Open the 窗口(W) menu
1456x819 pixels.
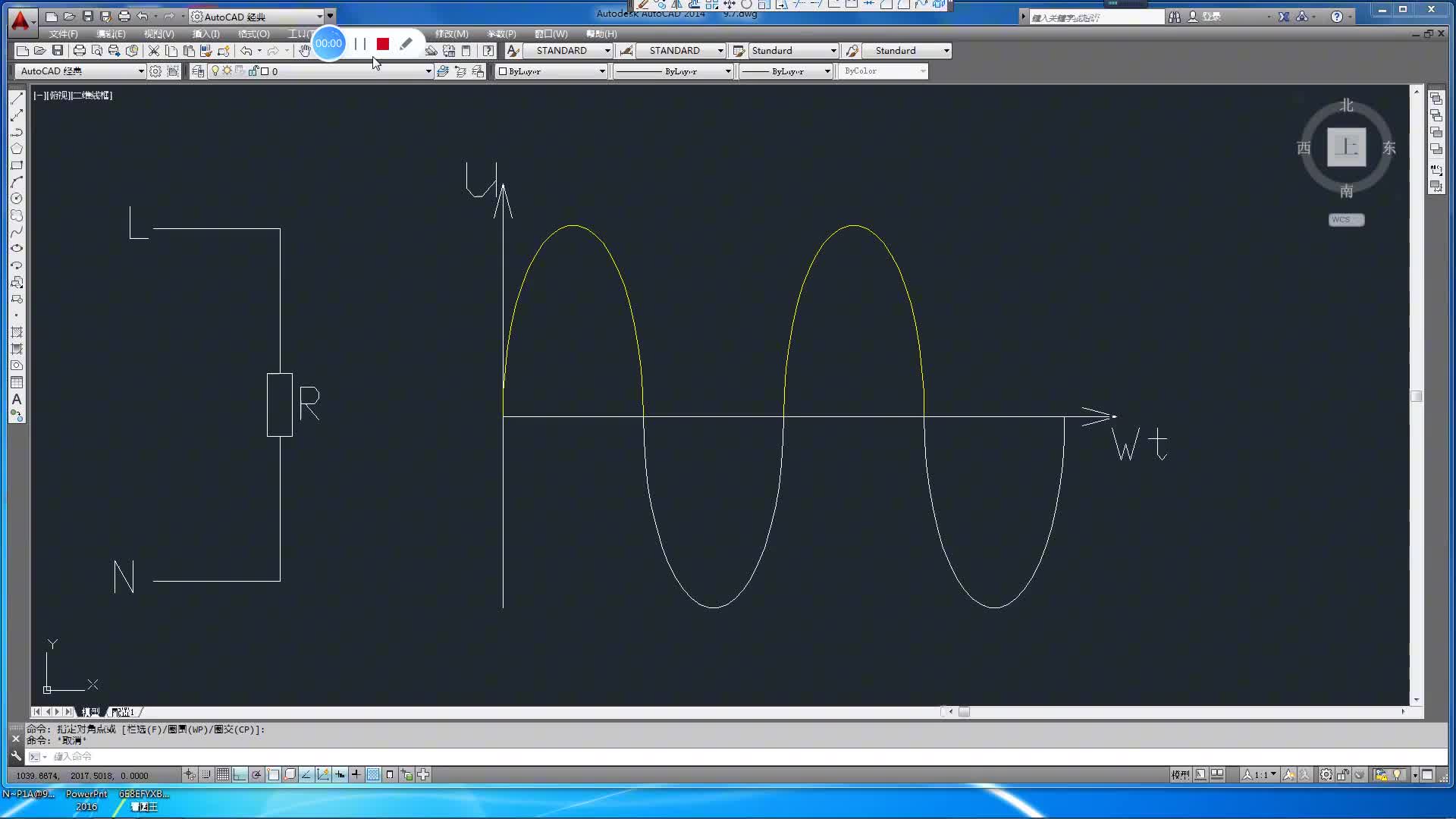click(x=551, y=34)
